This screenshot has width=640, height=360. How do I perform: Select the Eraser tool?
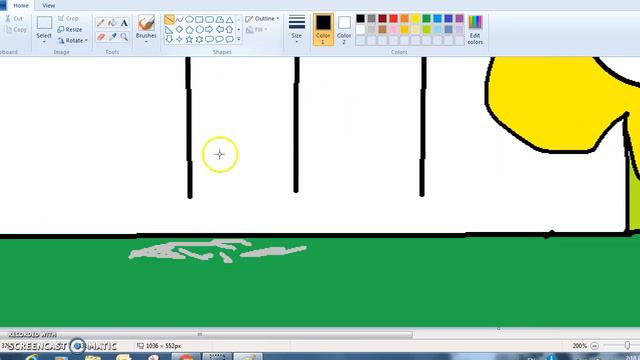tap(100, 37)
